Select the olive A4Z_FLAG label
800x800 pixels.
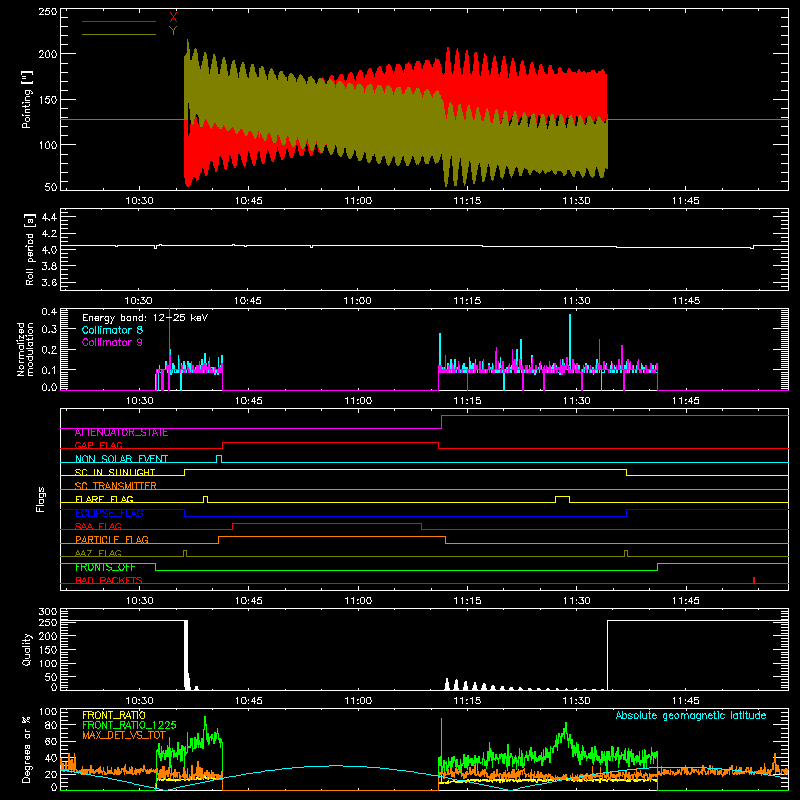(x=98, y=553)
